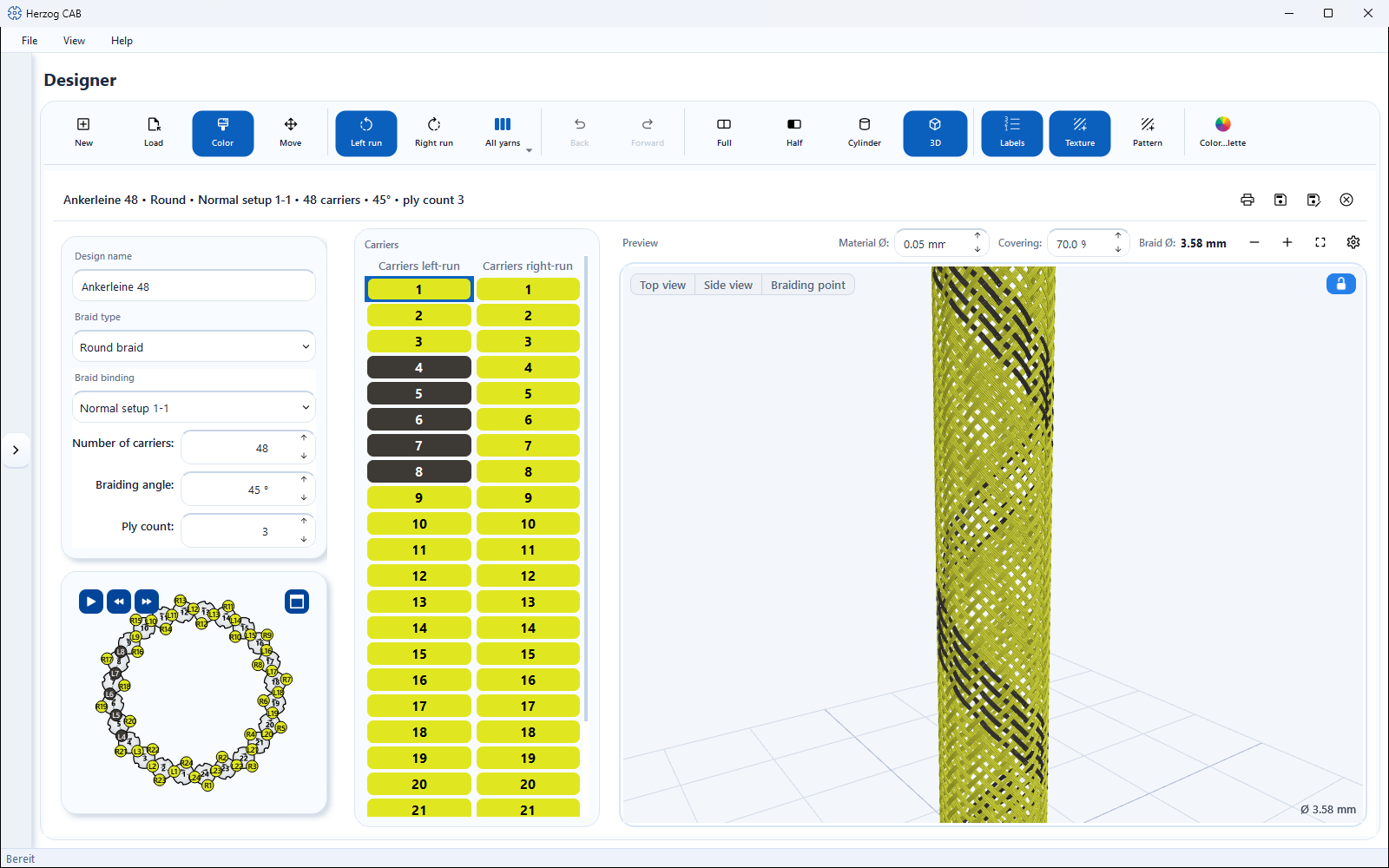Switch to Top view tab
This screenshot has height=868, width=1389.
pyautogui.click(x=662, y=285)
